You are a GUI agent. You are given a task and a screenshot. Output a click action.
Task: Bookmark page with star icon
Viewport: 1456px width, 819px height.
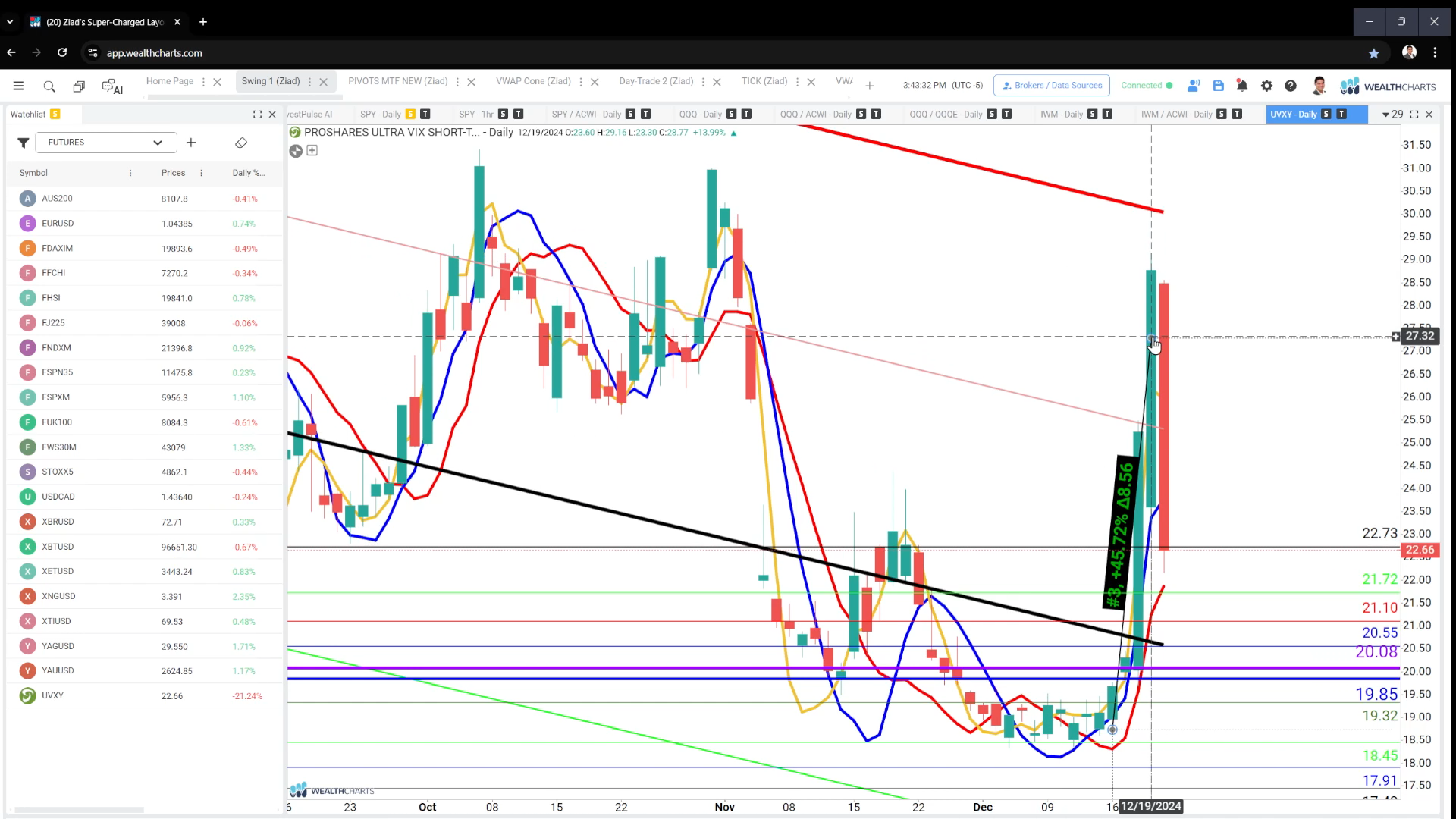(1374, 53)
